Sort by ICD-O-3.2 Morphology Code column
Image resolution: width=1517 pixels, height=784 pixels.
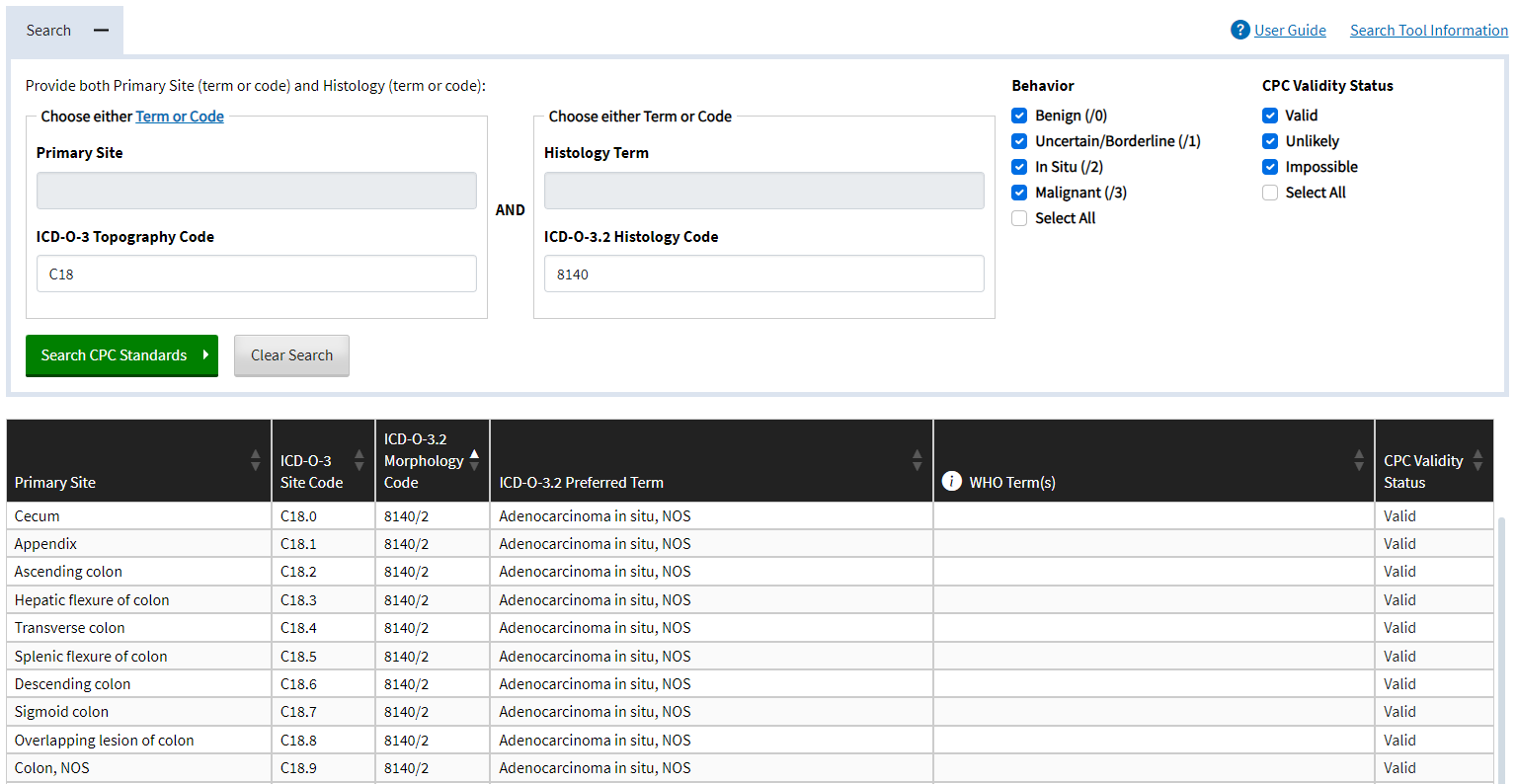click(474, 460)
